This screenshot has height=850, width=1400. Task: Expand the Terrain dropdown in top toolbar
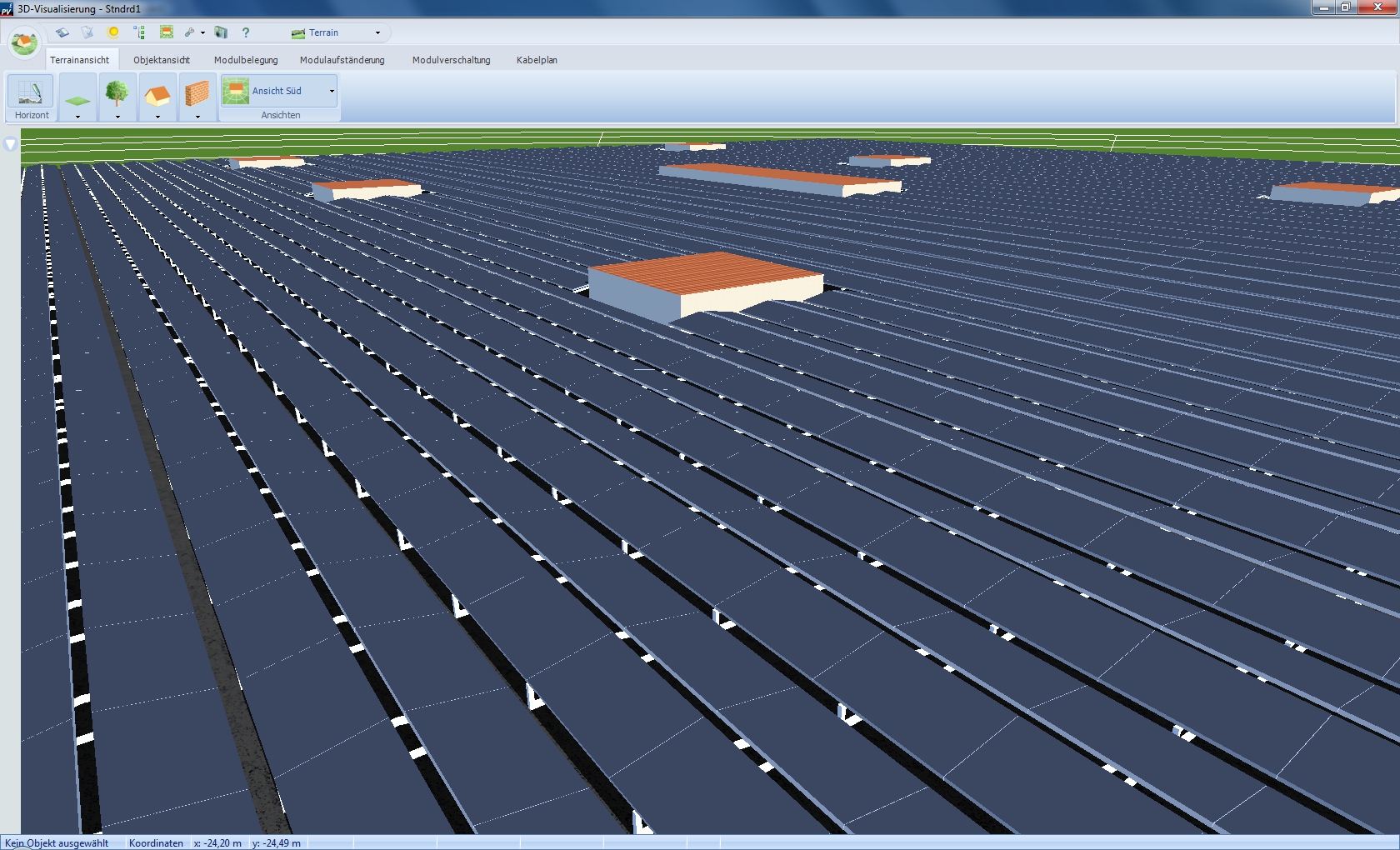tap(377, 33)
